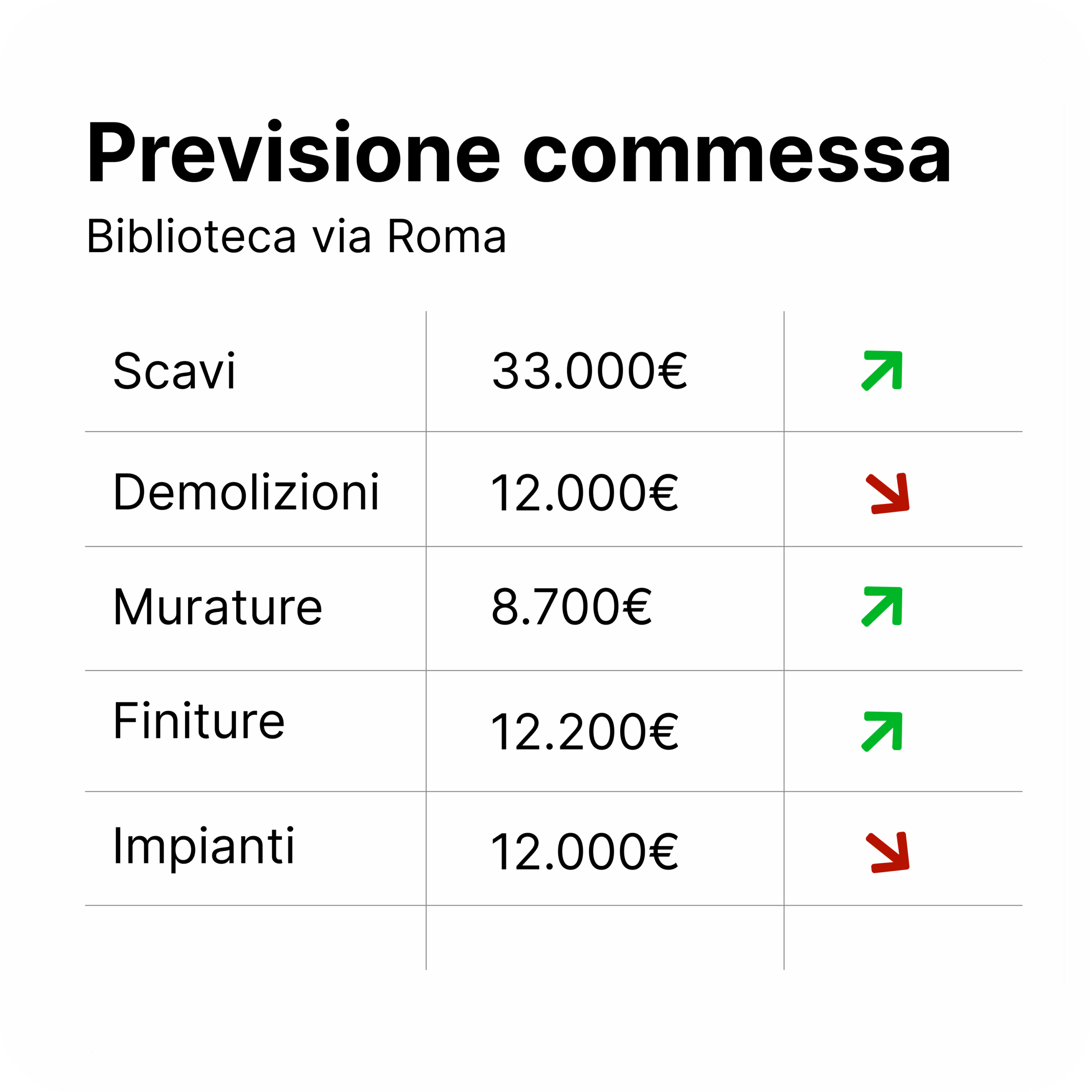Click the empty label cell below Impianti
This screenshot has width=1092, height=1092.
[256, 938]
